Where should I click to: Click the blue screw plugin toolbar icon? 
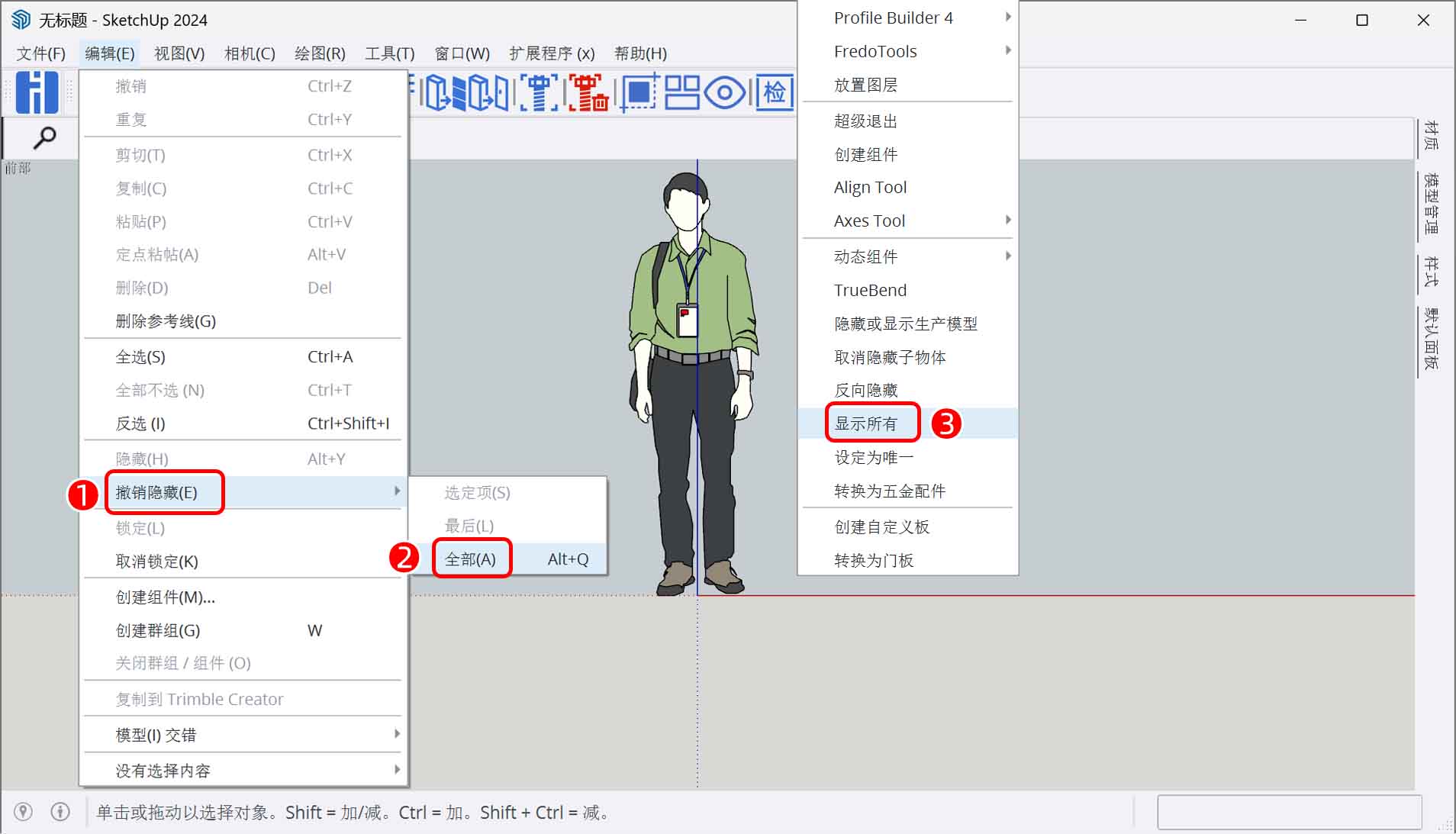[538, 92]
